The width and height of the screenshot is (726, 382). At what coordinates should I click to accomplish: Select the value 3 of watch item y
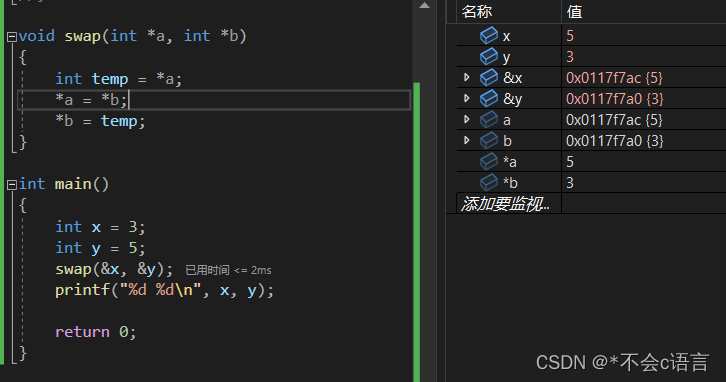tap(570, 56)
